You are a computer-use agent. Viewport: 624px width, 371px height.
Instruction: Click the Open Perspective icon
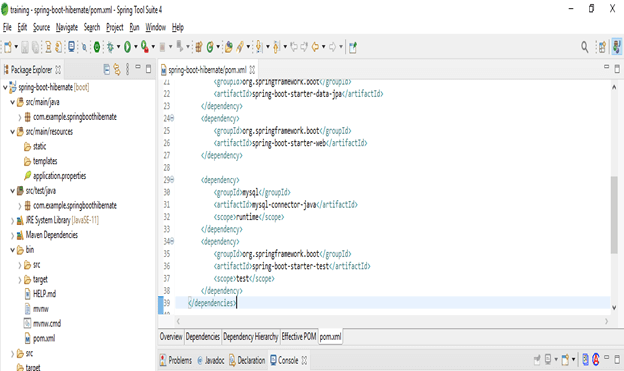[x=602, y=47]
